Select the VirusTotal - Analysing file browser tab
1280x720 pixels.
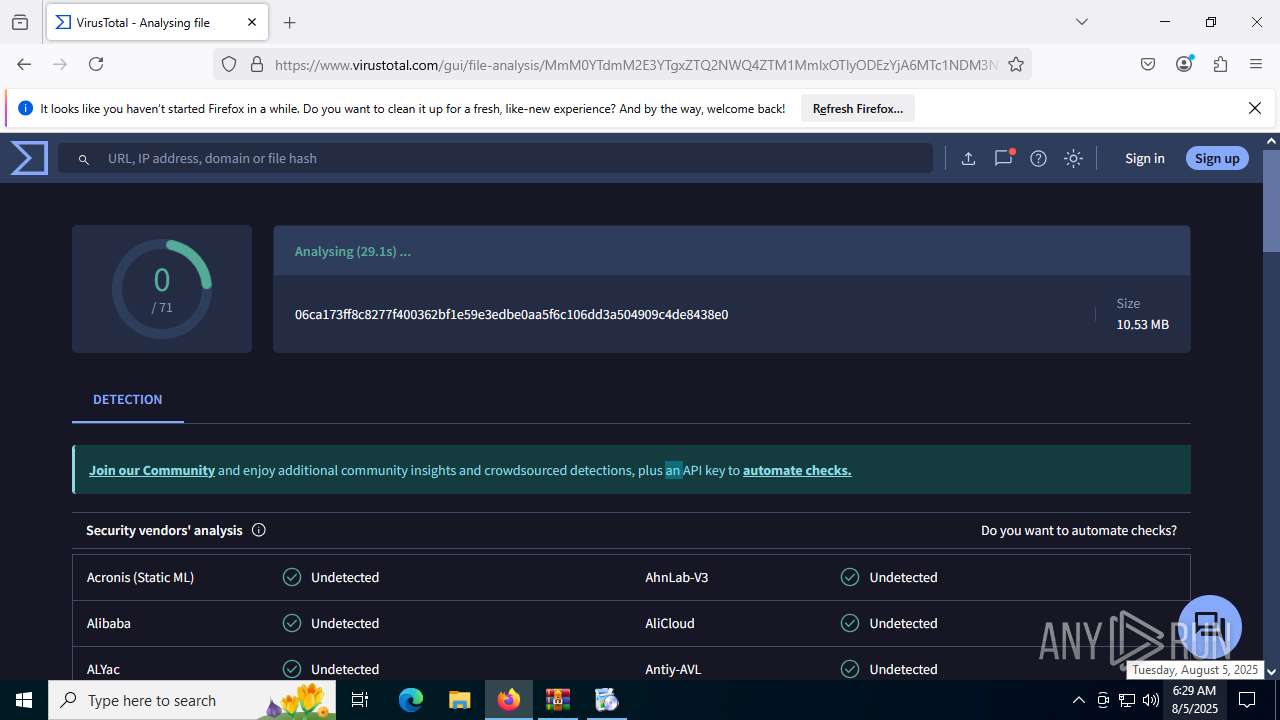(x=157, y=22)
